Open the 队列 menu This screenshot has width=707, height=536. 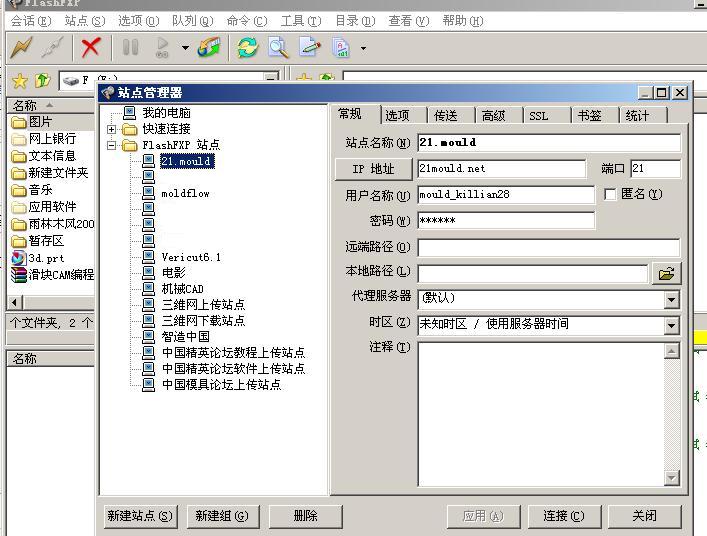pos(193,21)
